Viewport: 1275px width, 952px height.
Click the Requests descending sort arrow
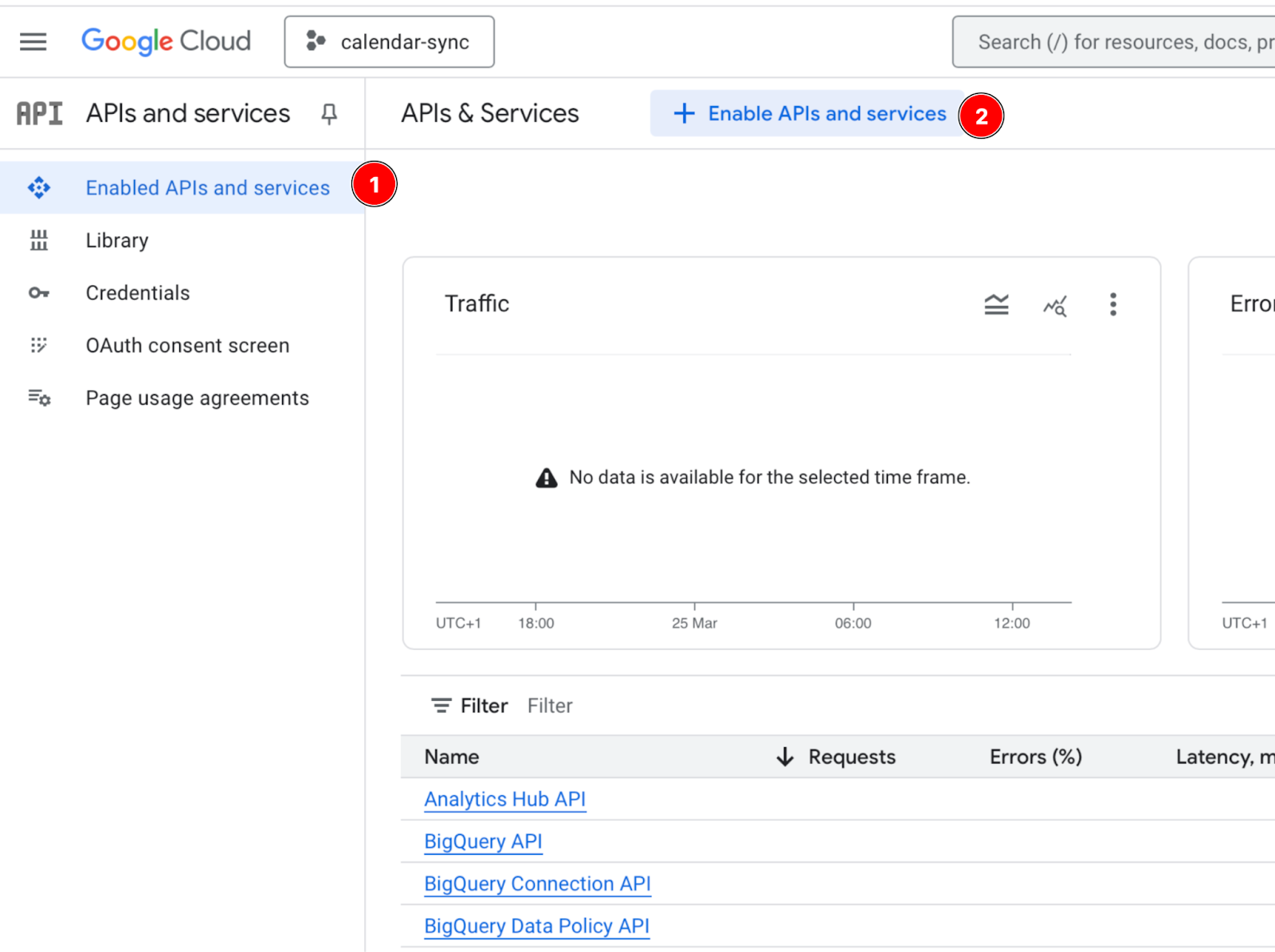click(785, 757)
